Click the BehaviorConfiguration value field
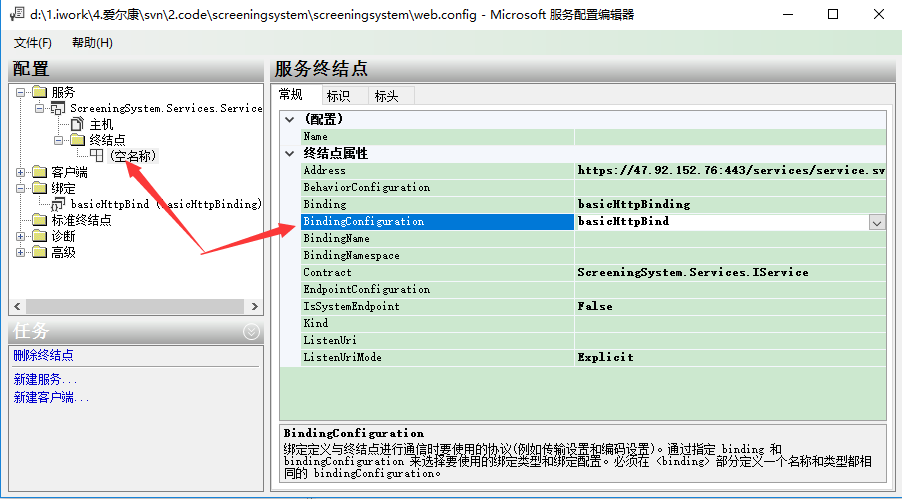The height and width of the screenshot is (499, 902). (x=730, y=188)
